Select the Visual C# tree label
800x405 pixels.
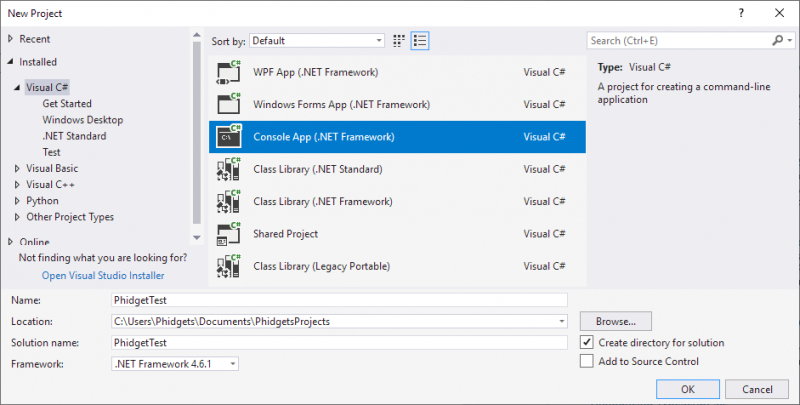coord(47,87)
